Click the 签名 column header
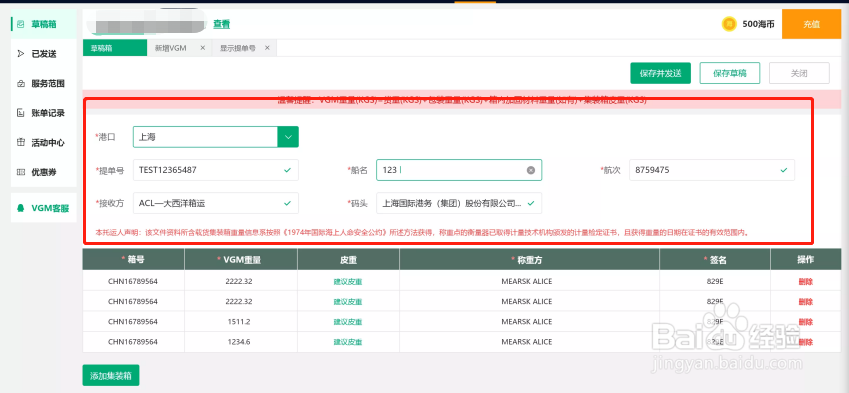Screen dimensions: 849x393 (x=715, y=259)
